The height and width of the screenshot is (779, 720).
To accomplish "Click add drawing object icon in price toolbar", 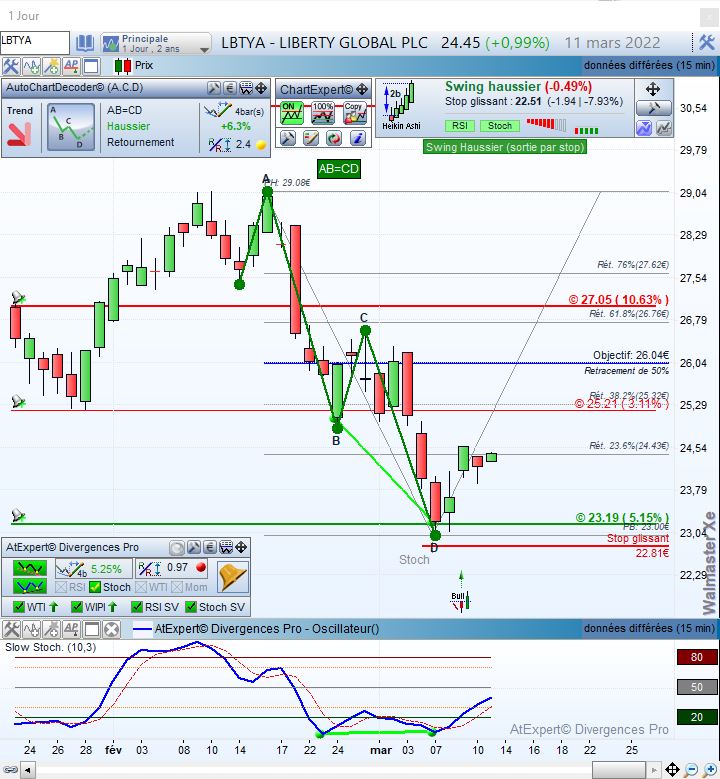I will [51, 66].
